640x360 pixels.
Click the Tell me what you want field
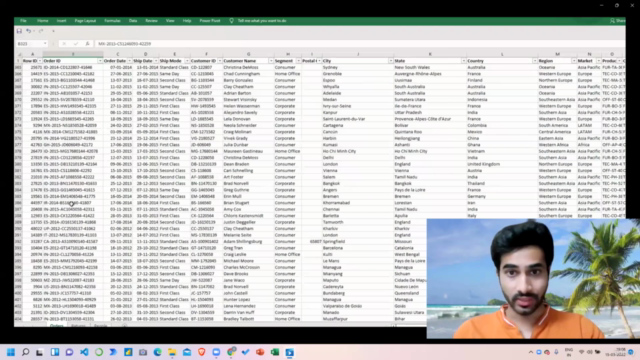click(262, 20)
